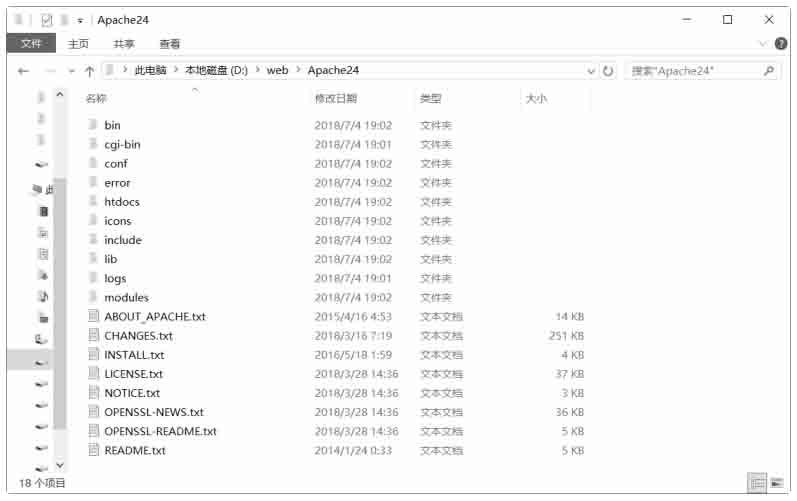The height and width of the screenshot is (501, 797).
Task: Expand the ribbon with the chevron
Action: pyautogui.click(x=762, y=44)
